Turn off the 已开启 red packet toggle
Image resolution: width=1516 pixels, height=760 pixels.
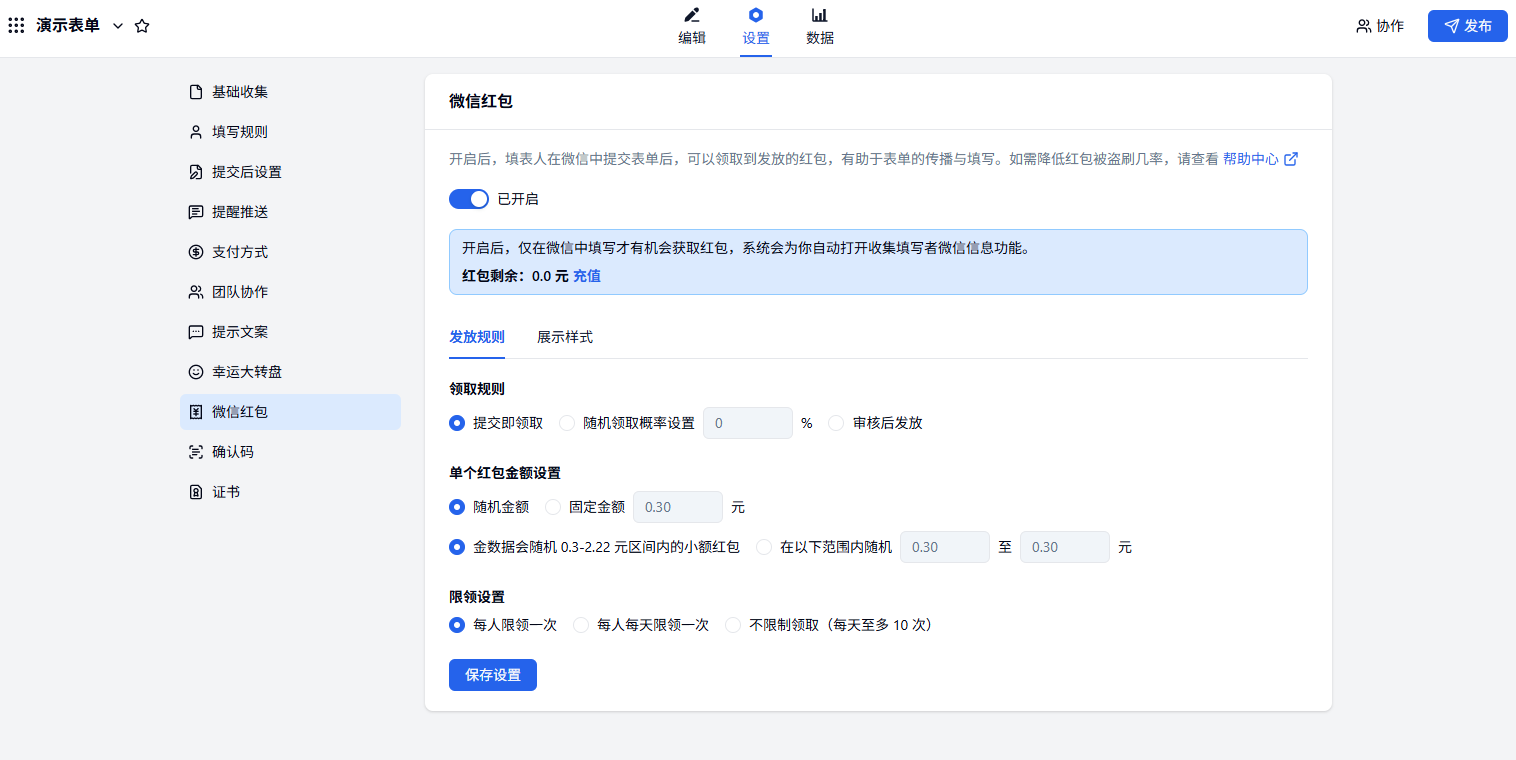469,199
